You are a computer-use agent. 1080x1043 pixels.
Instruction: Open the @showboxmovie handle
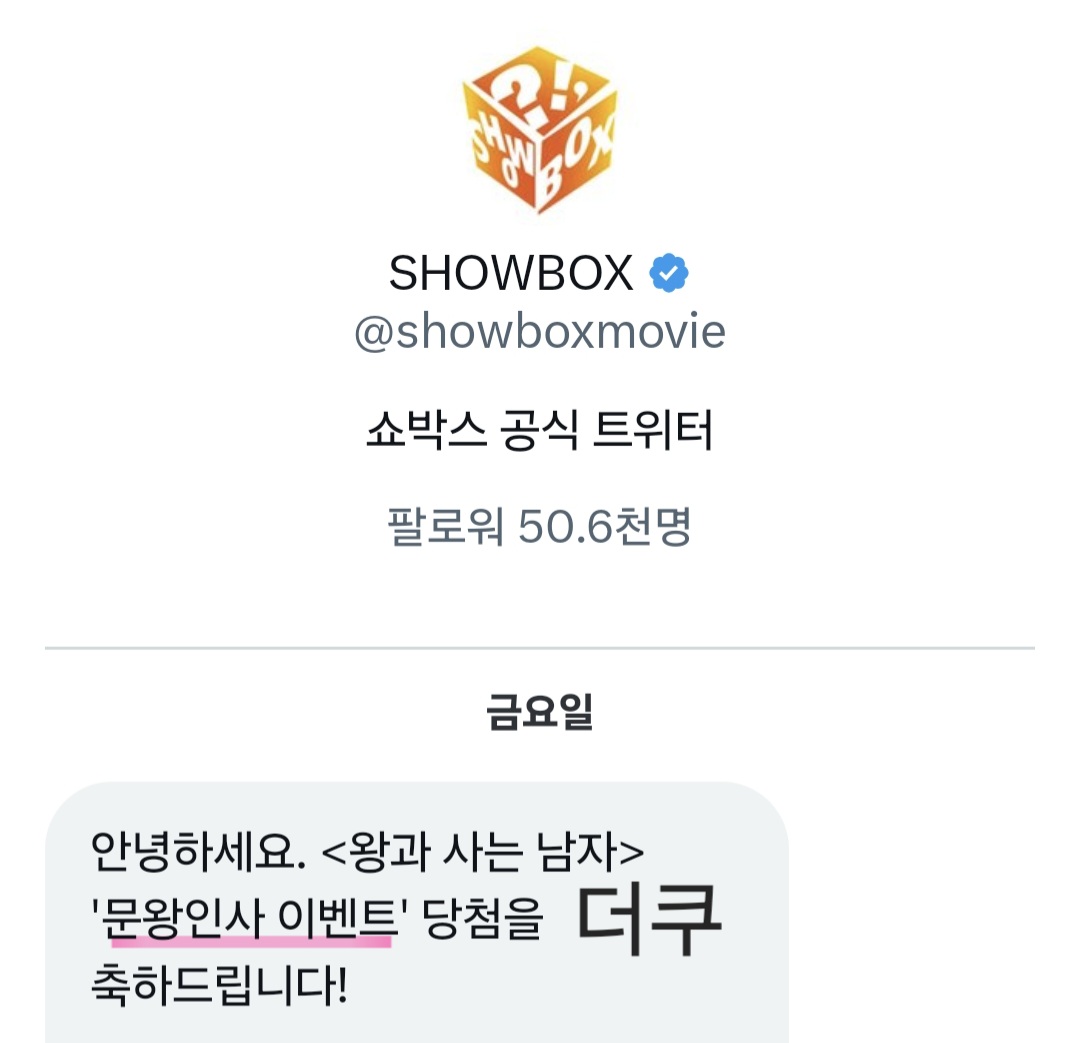[540, 331]
